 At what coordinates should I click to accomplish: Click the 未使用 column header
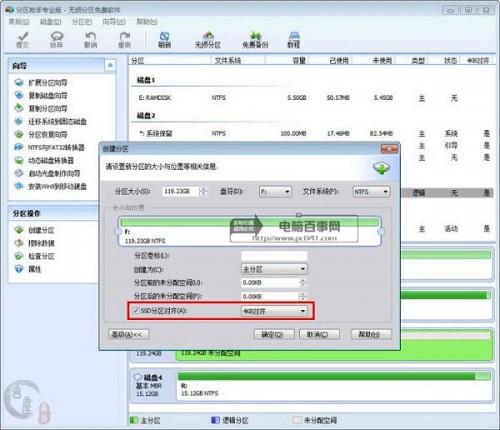pos(373,60)
